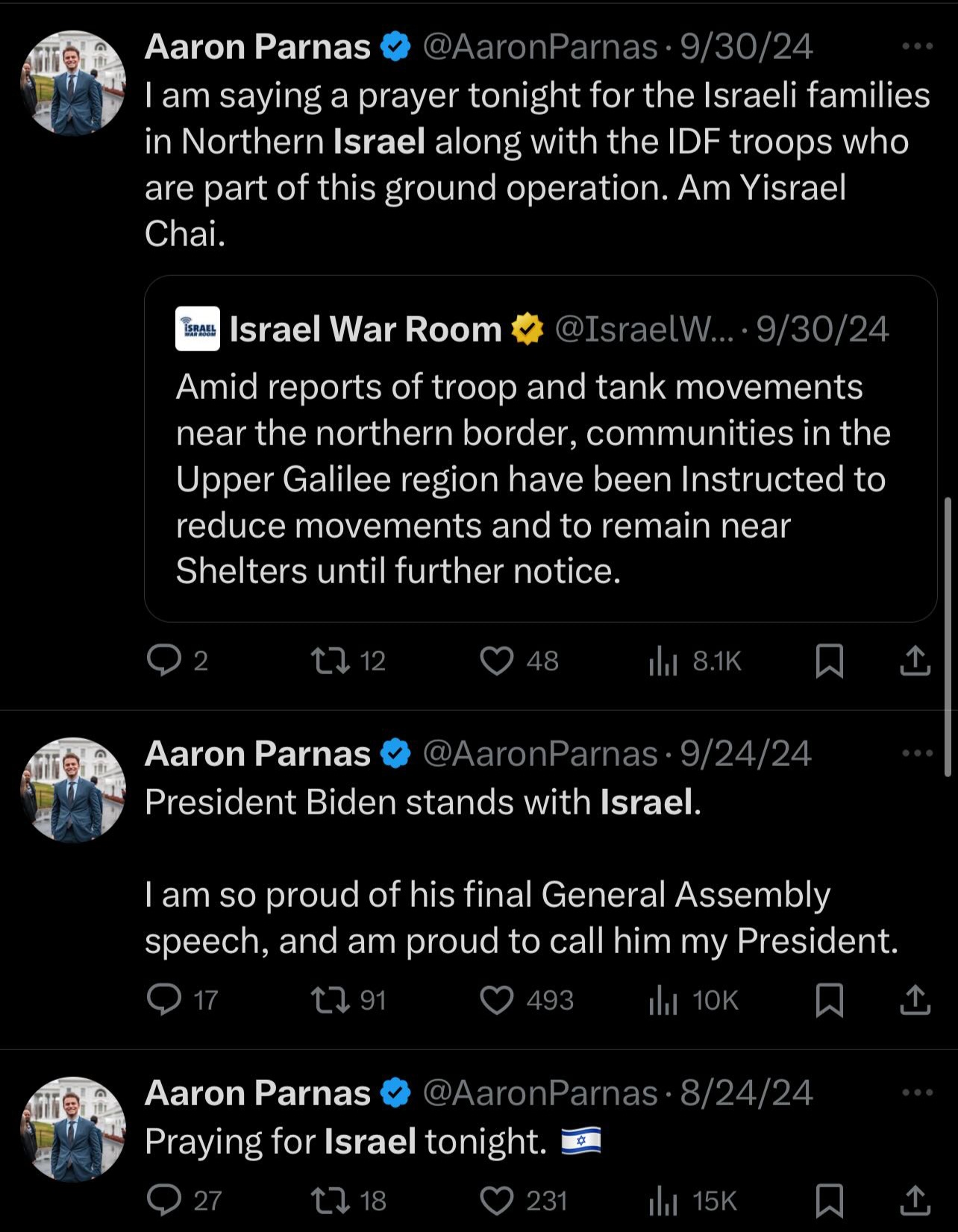Open the @AaronParnas handle on 9/24/24 tweet

tap(540, 754)
